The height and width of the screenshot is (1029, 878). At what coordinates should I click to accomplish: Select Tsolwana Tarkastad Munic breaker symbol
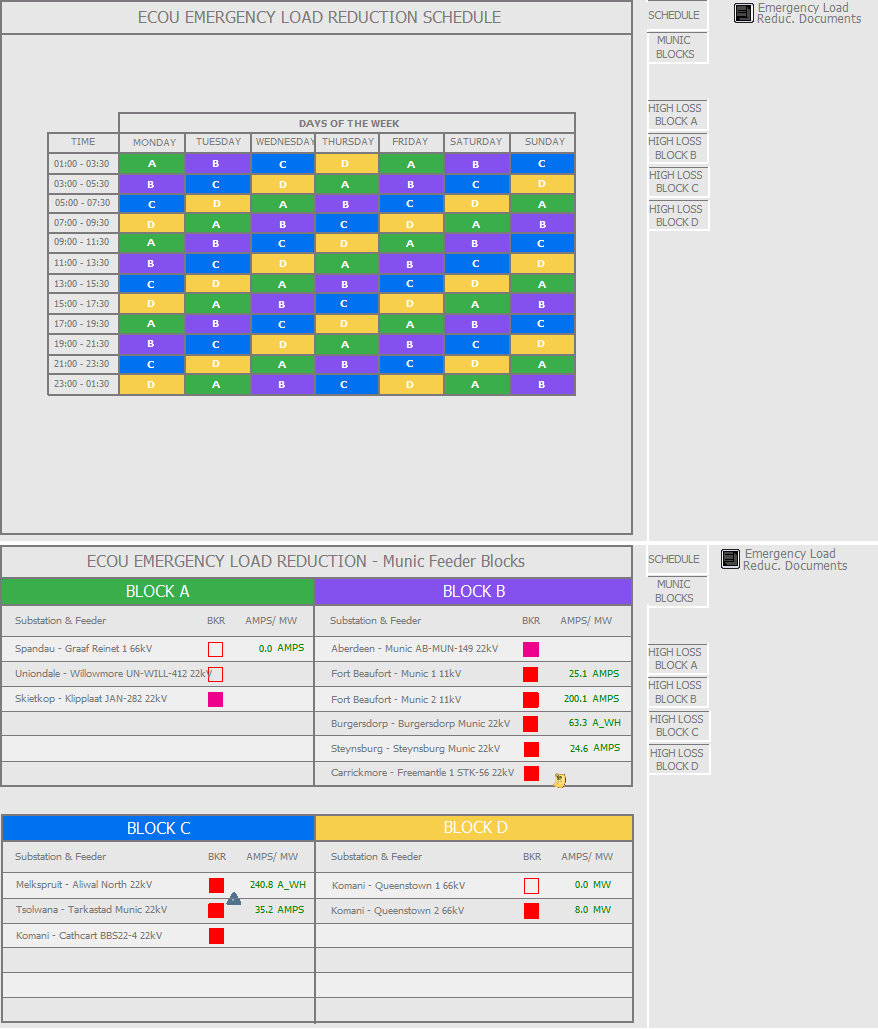(x=216, y=911)
